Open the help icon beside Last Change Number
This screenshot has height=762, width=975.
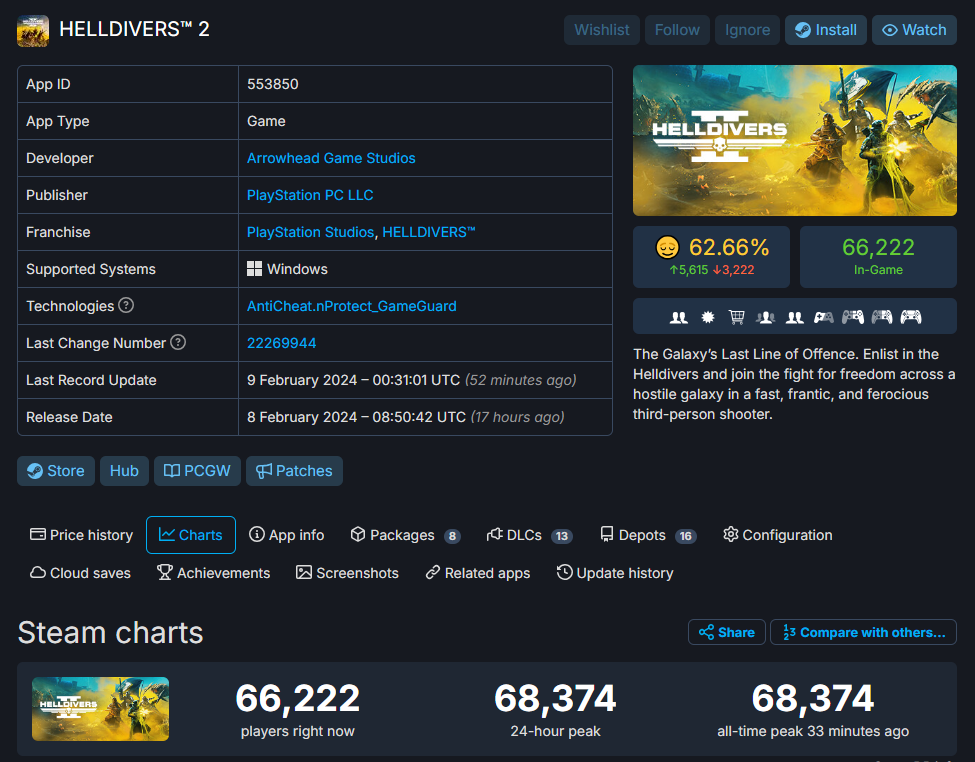pos(178,342)
